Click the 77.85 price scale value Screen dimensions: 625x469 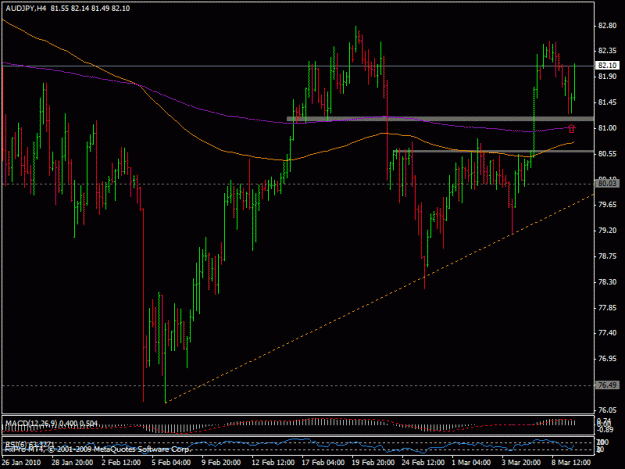click(x=607, y=308)
